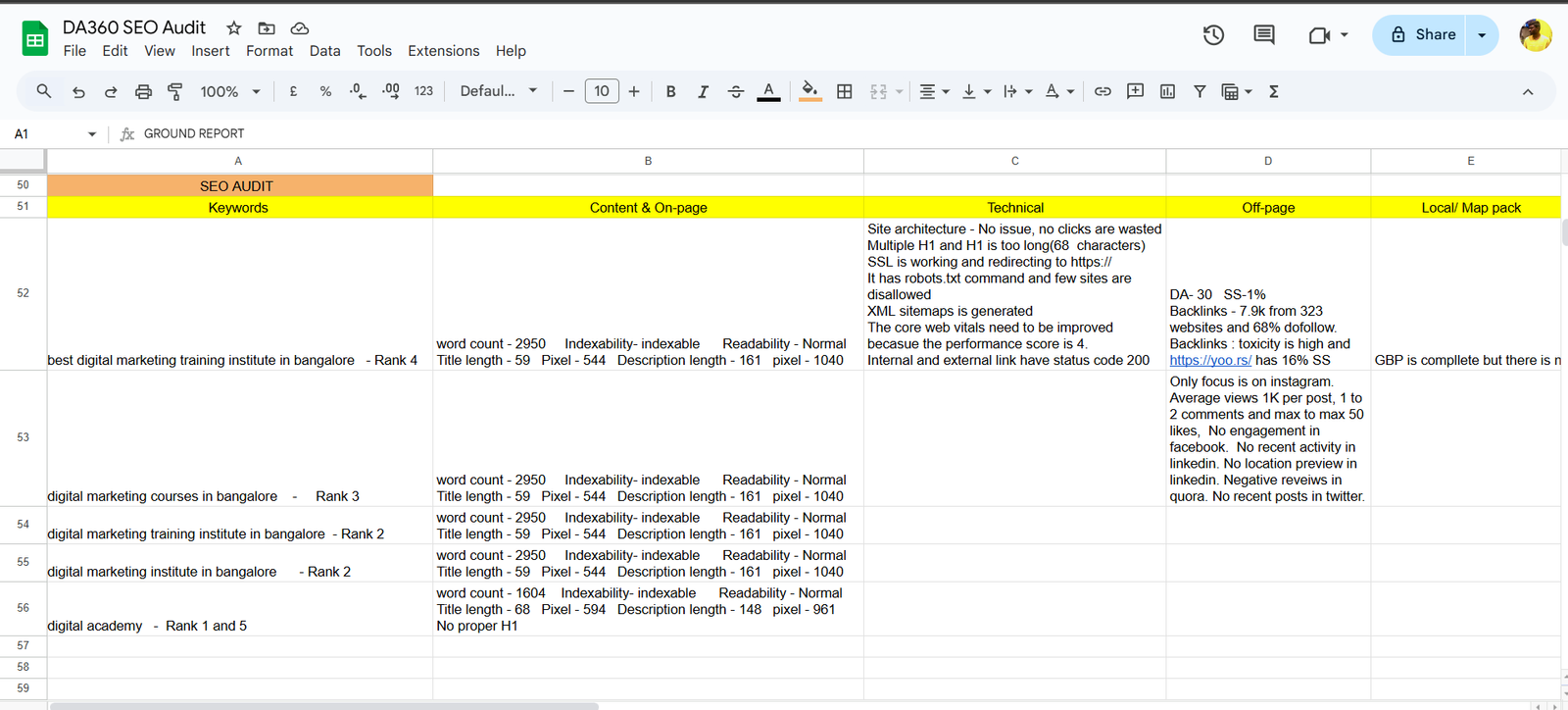Image resolution: width=1568 pixels, height=710 pixels.
Task: Open version history clock icon
Action: click(x=1213, y=35)
